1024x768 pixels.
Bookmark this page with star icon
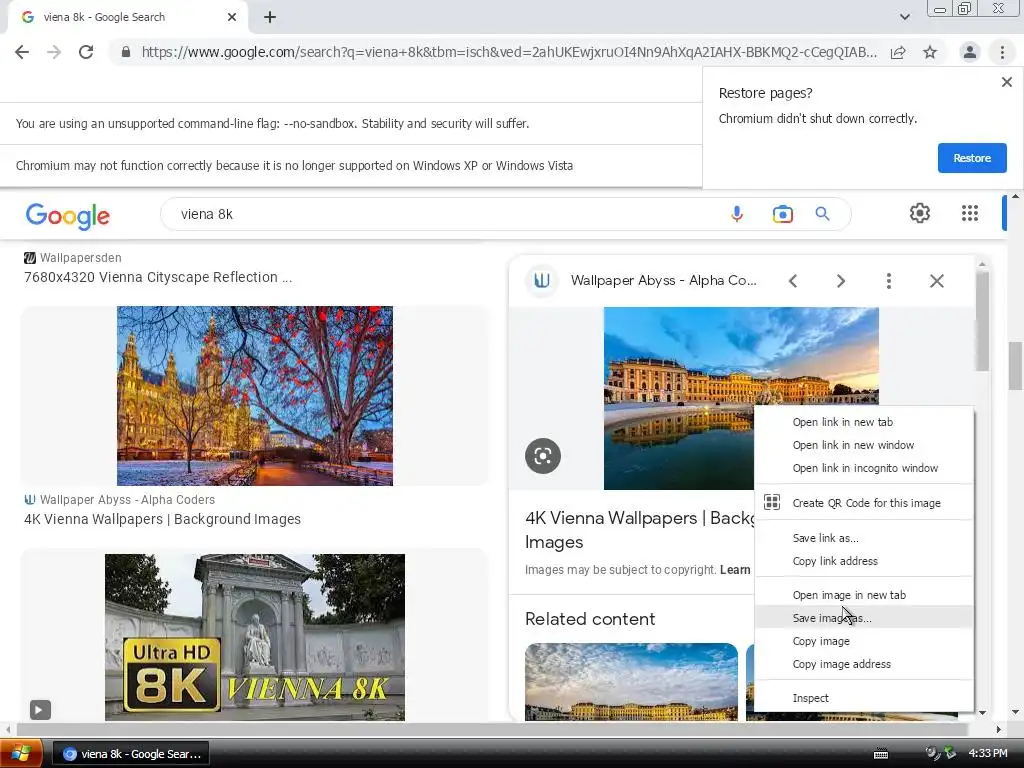(930, 52)
